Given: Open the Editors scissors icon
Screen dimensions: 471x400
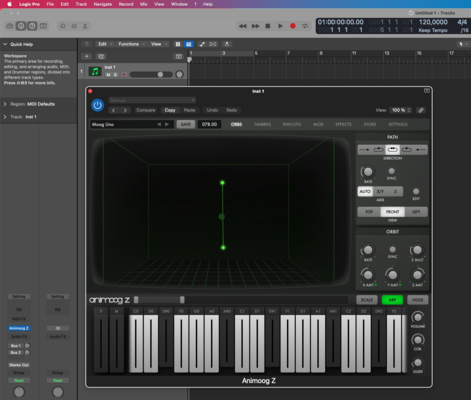Looking at the screenshot, I should click(85, 26).
